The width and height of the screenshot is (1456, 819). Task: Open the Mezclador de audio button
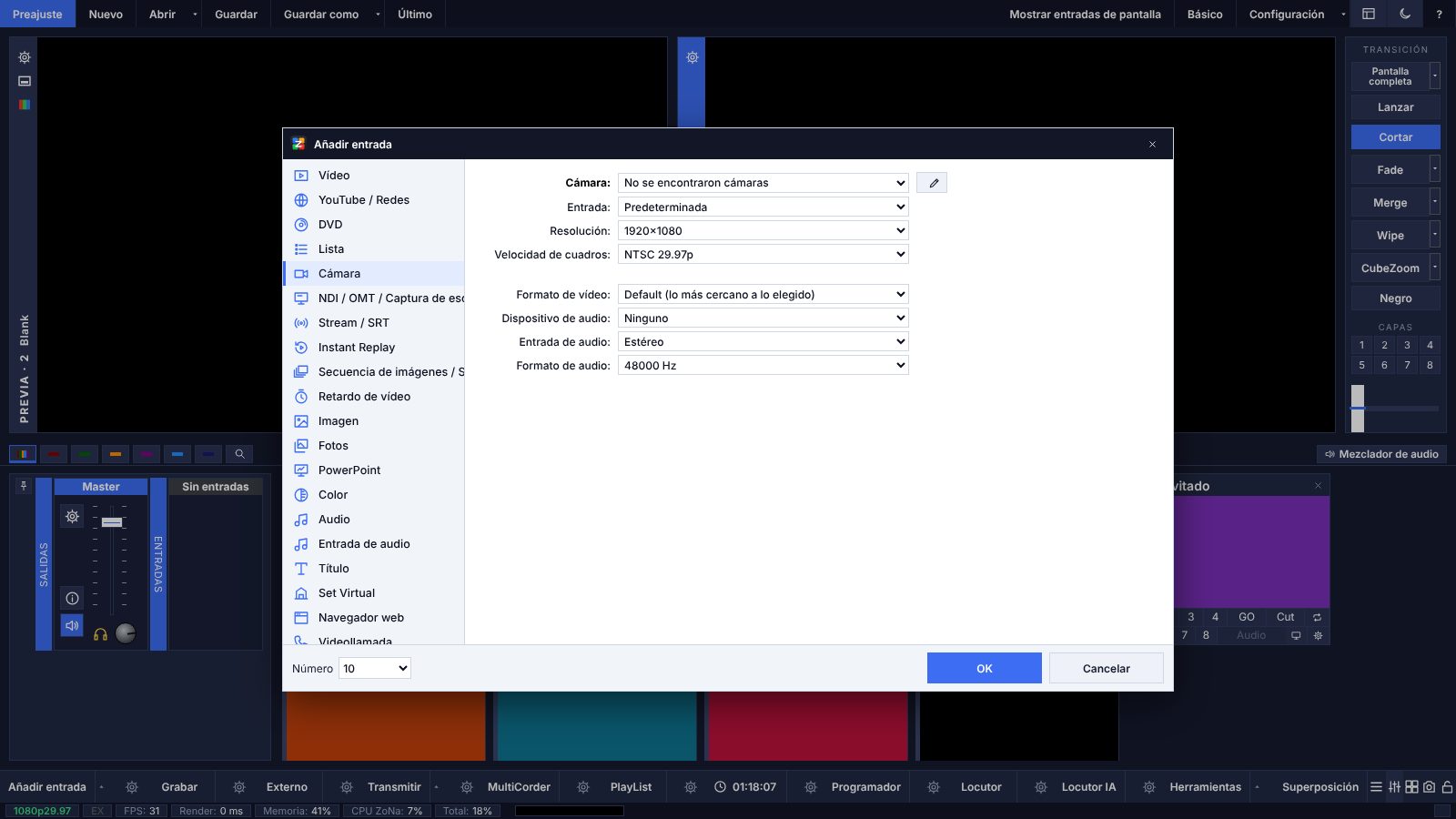[1381, 454]
